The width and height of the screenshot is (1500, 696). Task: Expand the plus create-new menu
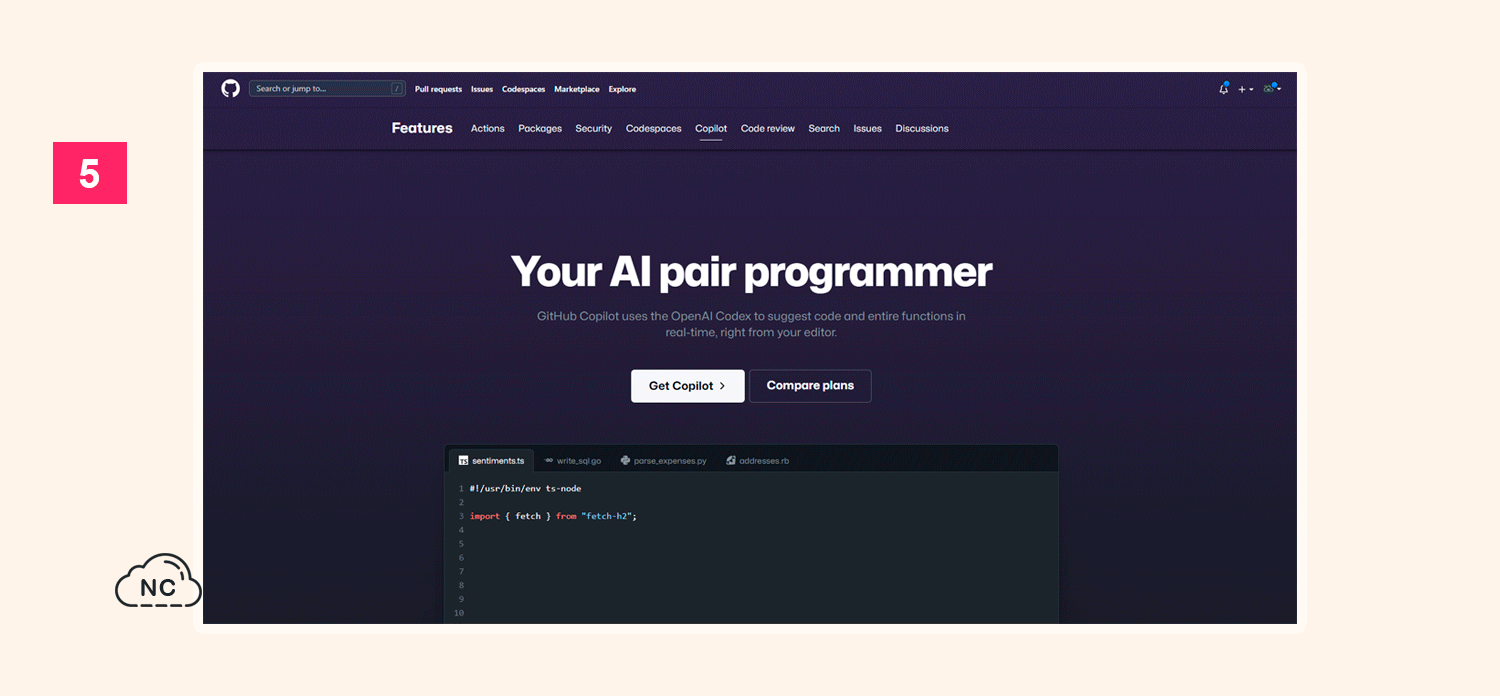1246,89
